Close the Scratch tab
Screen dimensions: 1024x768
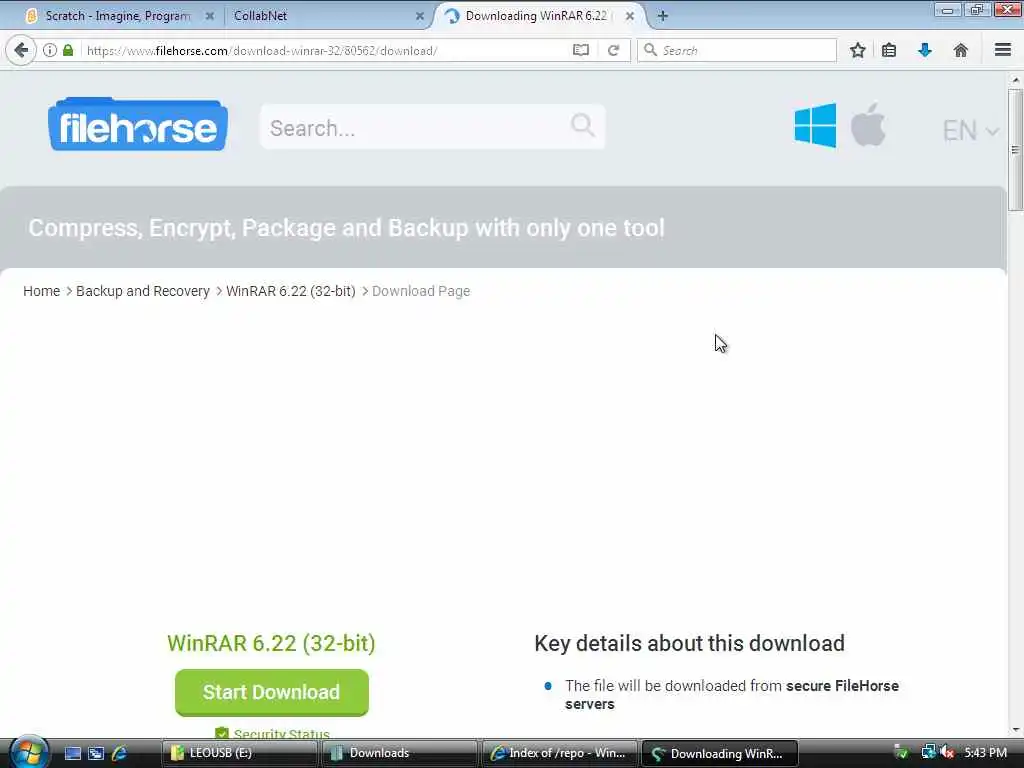pyautogui.click(x=210, y=16)
